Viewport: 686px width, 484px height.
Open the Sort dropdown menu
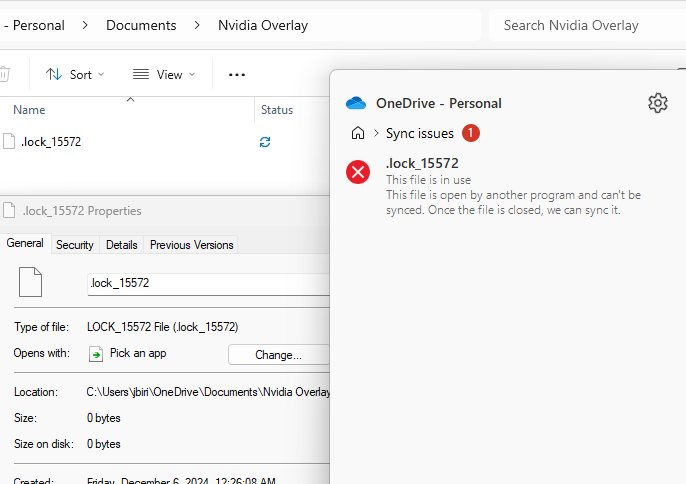[x=75, y=74]
